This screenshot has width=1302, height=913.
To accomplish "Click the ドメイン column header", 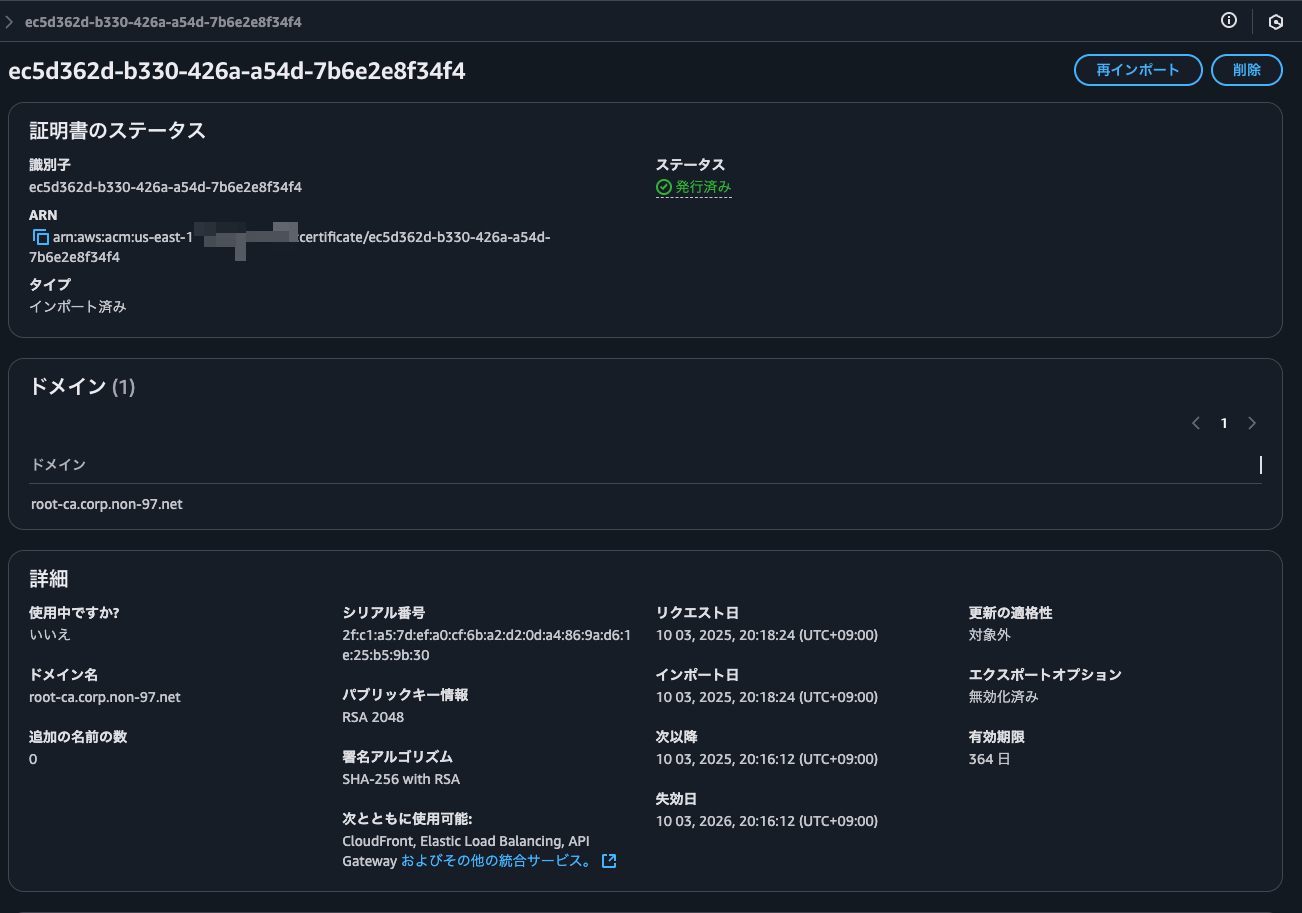I will 58,465.
